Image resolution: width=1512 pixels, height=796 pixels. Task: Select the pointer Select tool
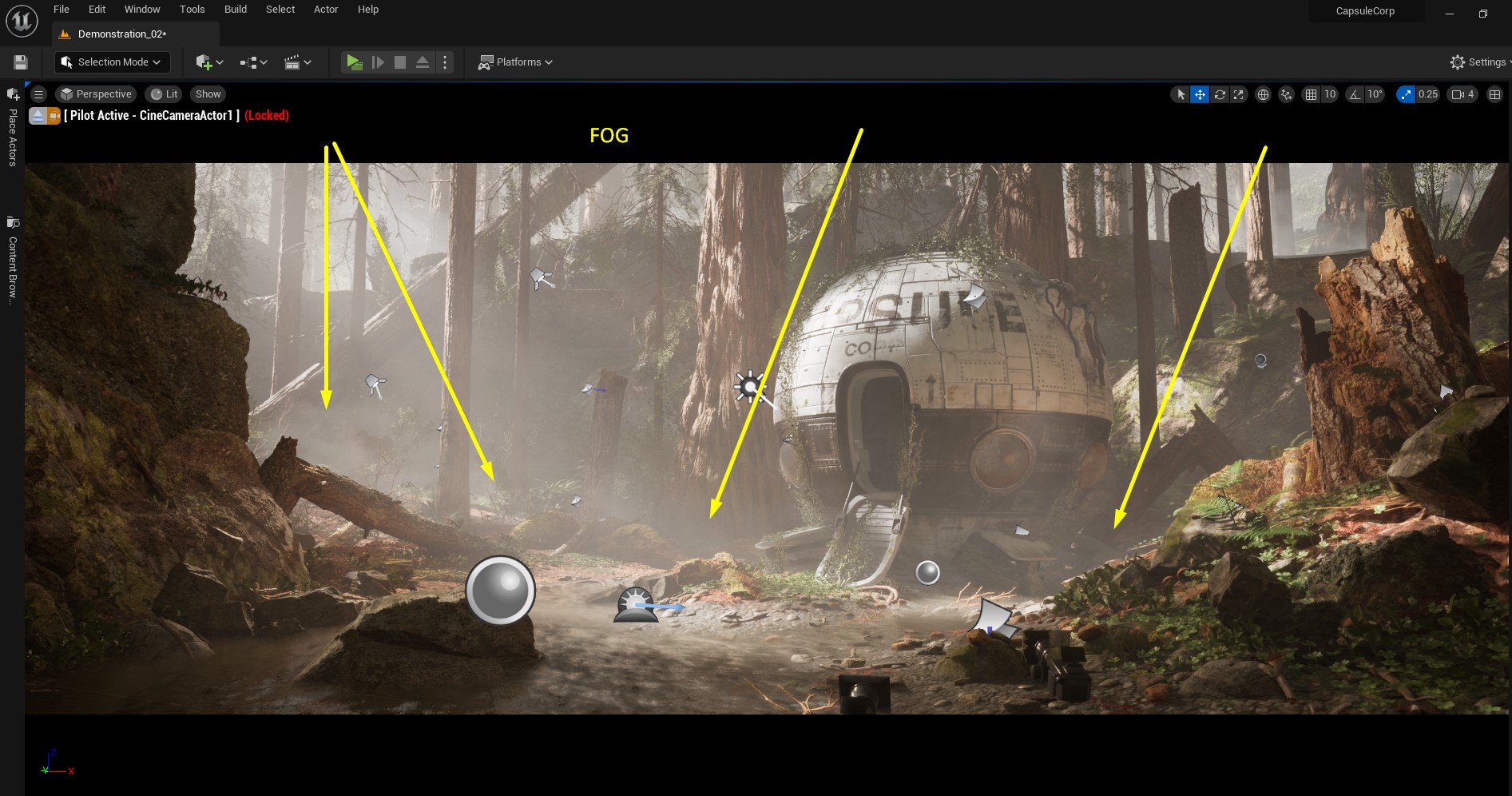click(1181, 94)
